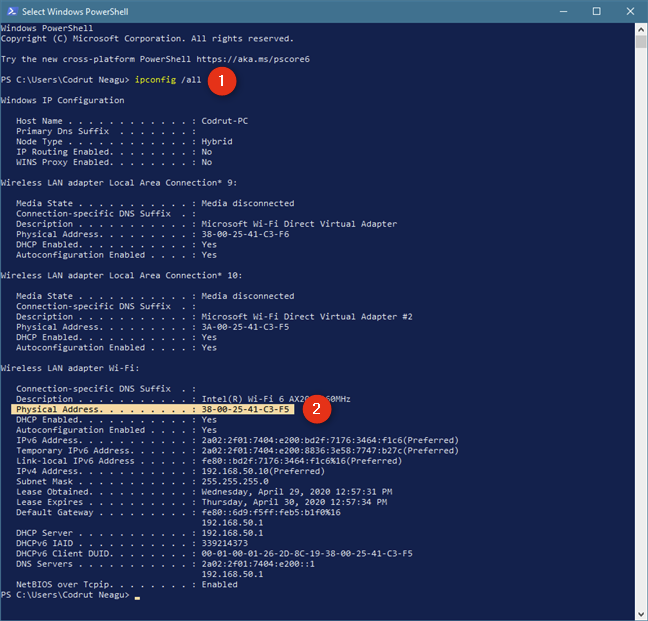Click the 'ipconfig /all' command text
This screenshot has width=648, height=621.
[168, 80]
